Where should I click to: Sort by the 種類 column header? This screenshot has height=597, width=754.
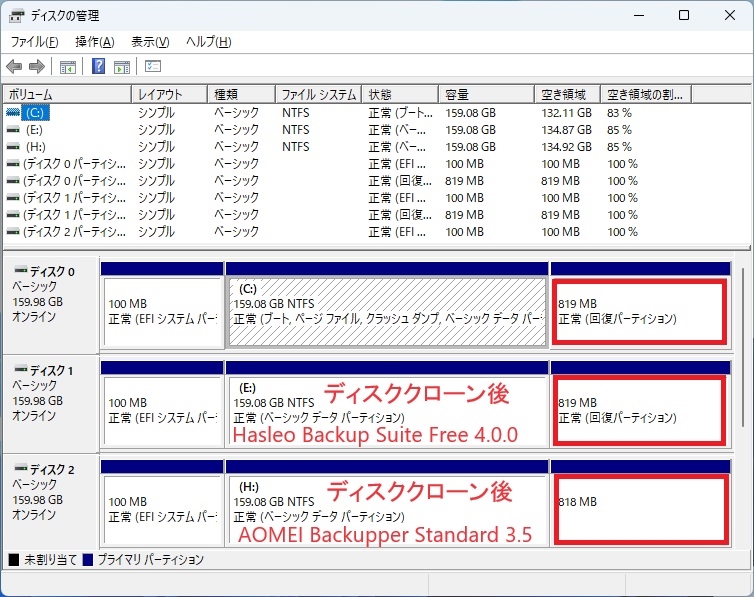(x=241, y=94)
